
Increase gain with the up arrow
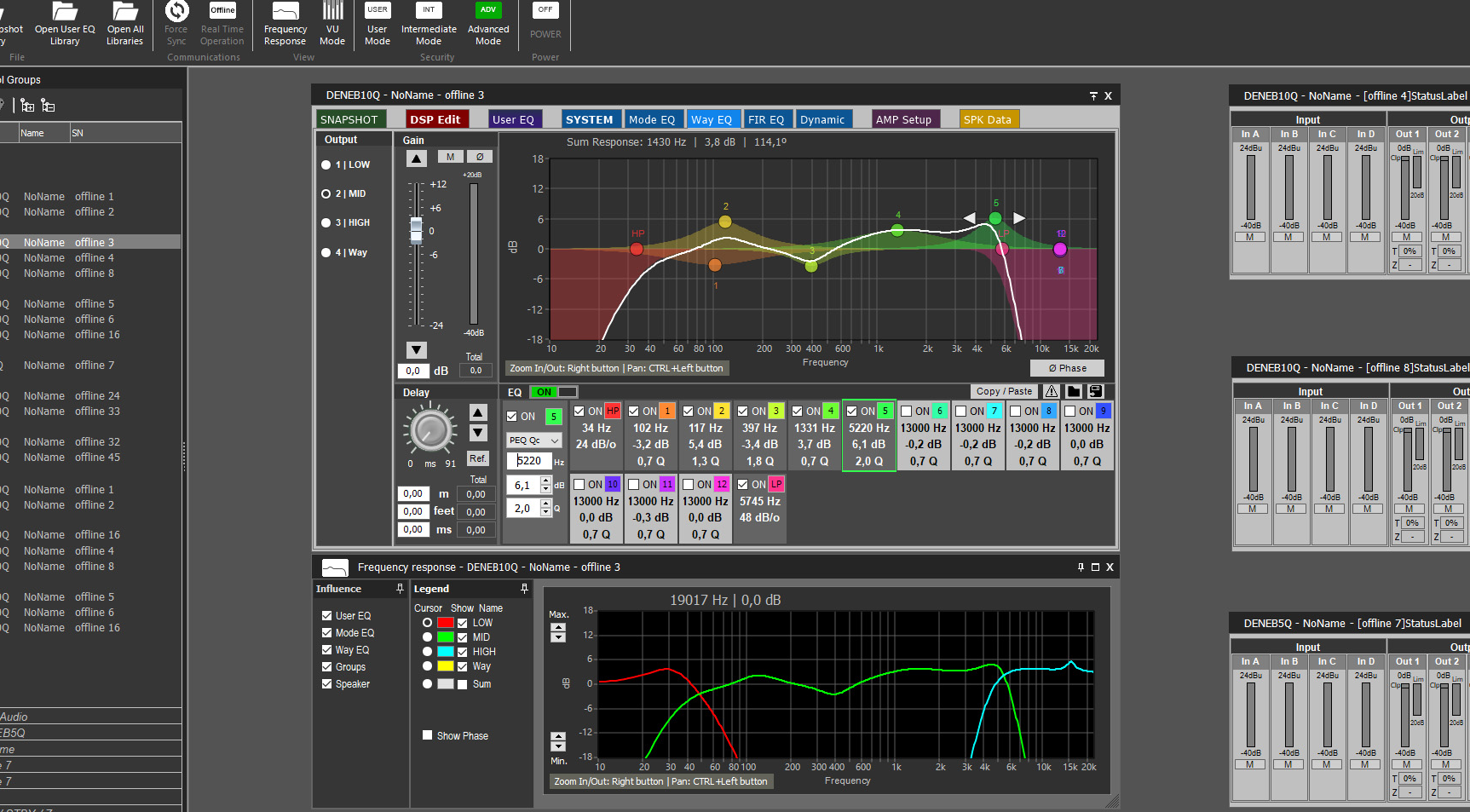(x=416, y=158)
